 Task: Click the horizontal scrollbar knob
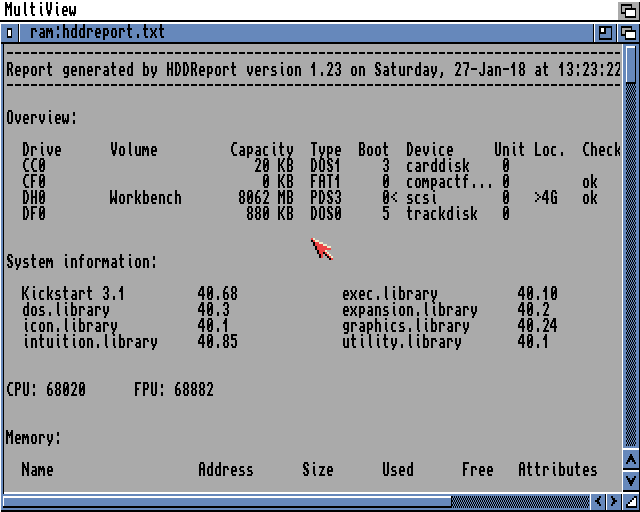tap(228, 501)
